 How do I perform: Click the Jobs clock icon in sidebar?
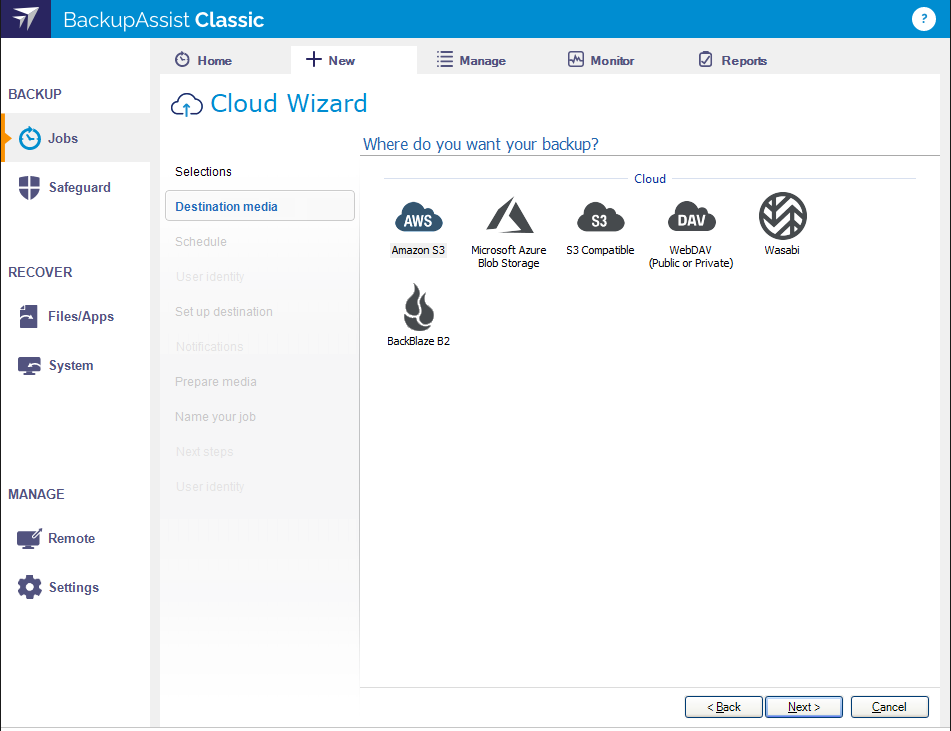click(30, 138)
